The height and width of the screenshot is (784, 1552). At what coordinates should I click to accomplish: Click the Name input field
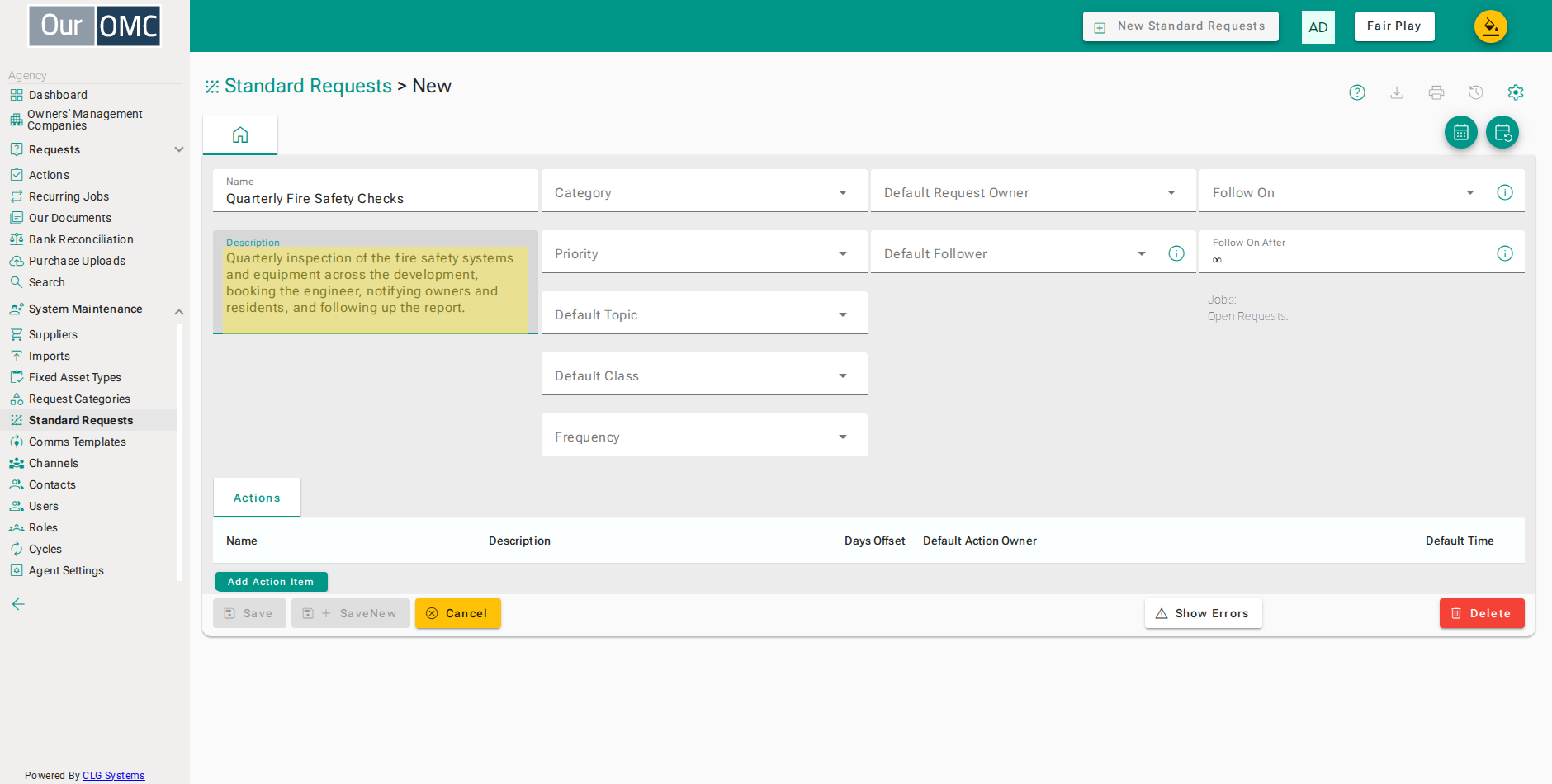[x=376, y=191]
